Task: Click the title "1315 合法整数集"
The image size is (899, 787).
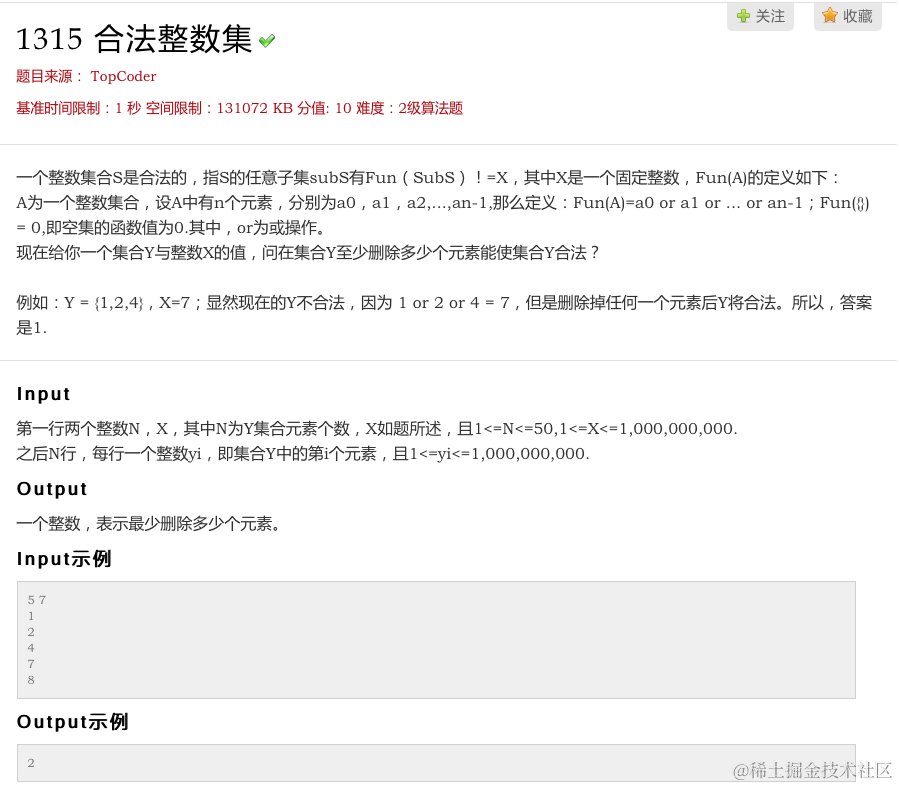Action: tap(134, 39)
